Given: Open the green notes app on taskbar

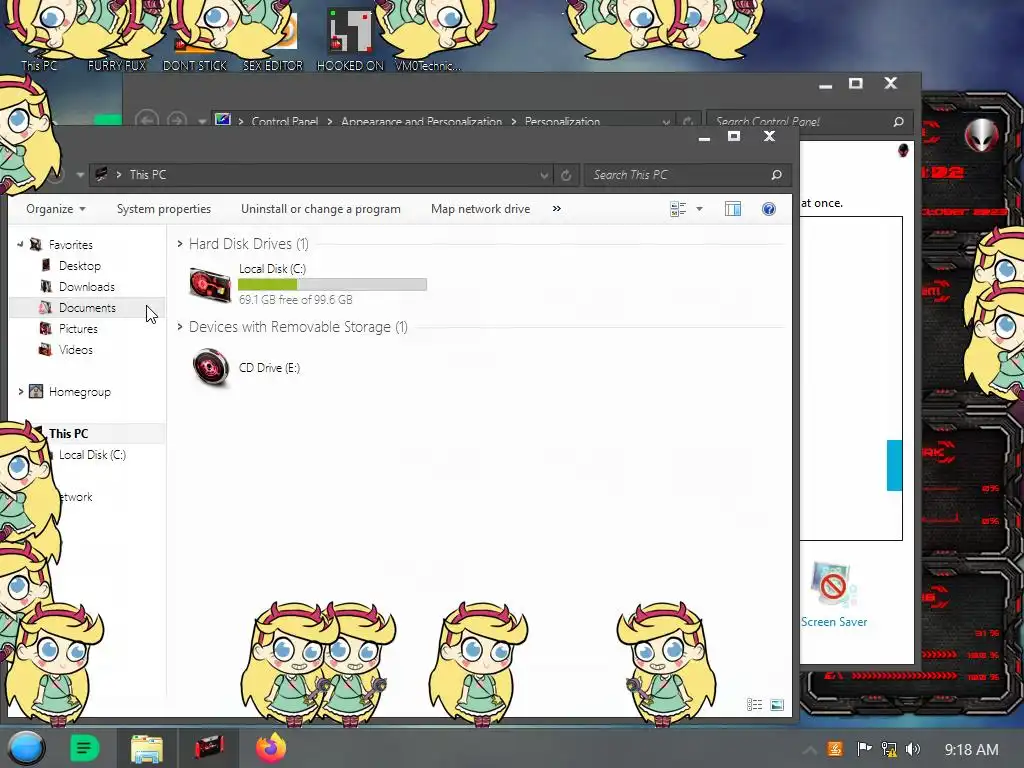Looking at the screenshot, I should tap(84, 748).
